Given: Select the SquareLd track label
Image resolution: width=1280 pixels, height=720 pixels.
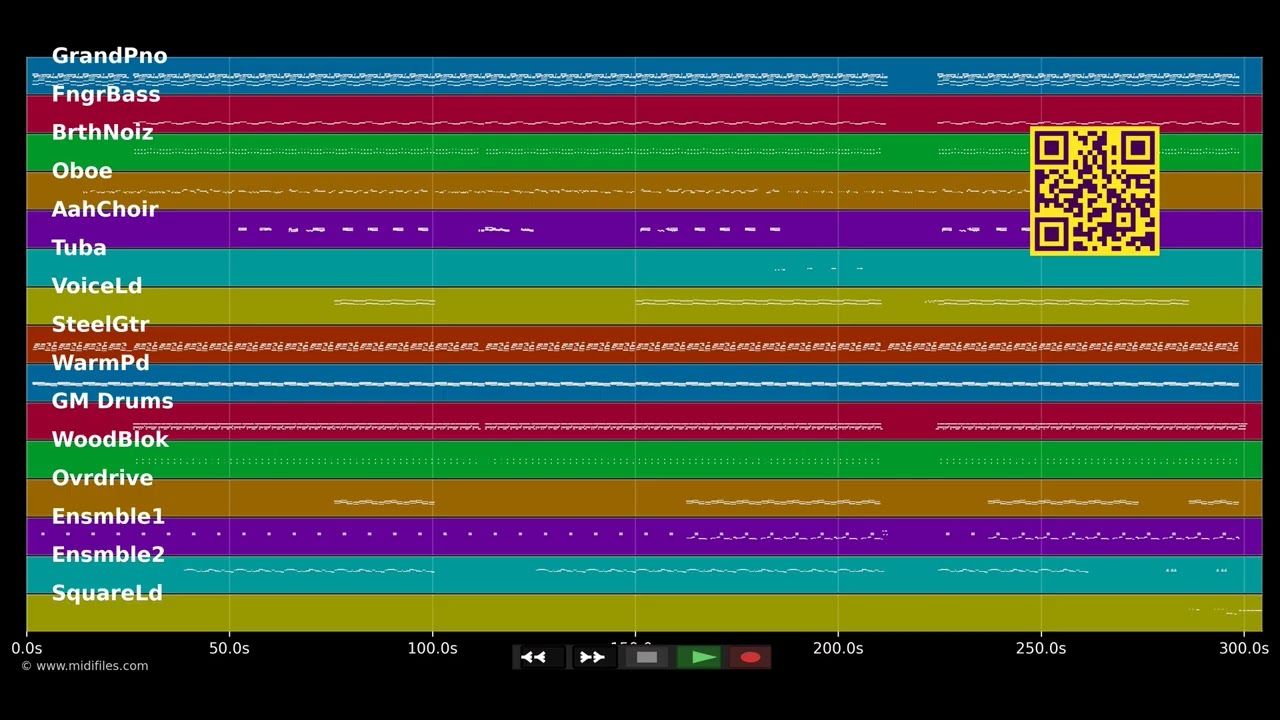Looking at the screenshot, I should tap(107, 593).
